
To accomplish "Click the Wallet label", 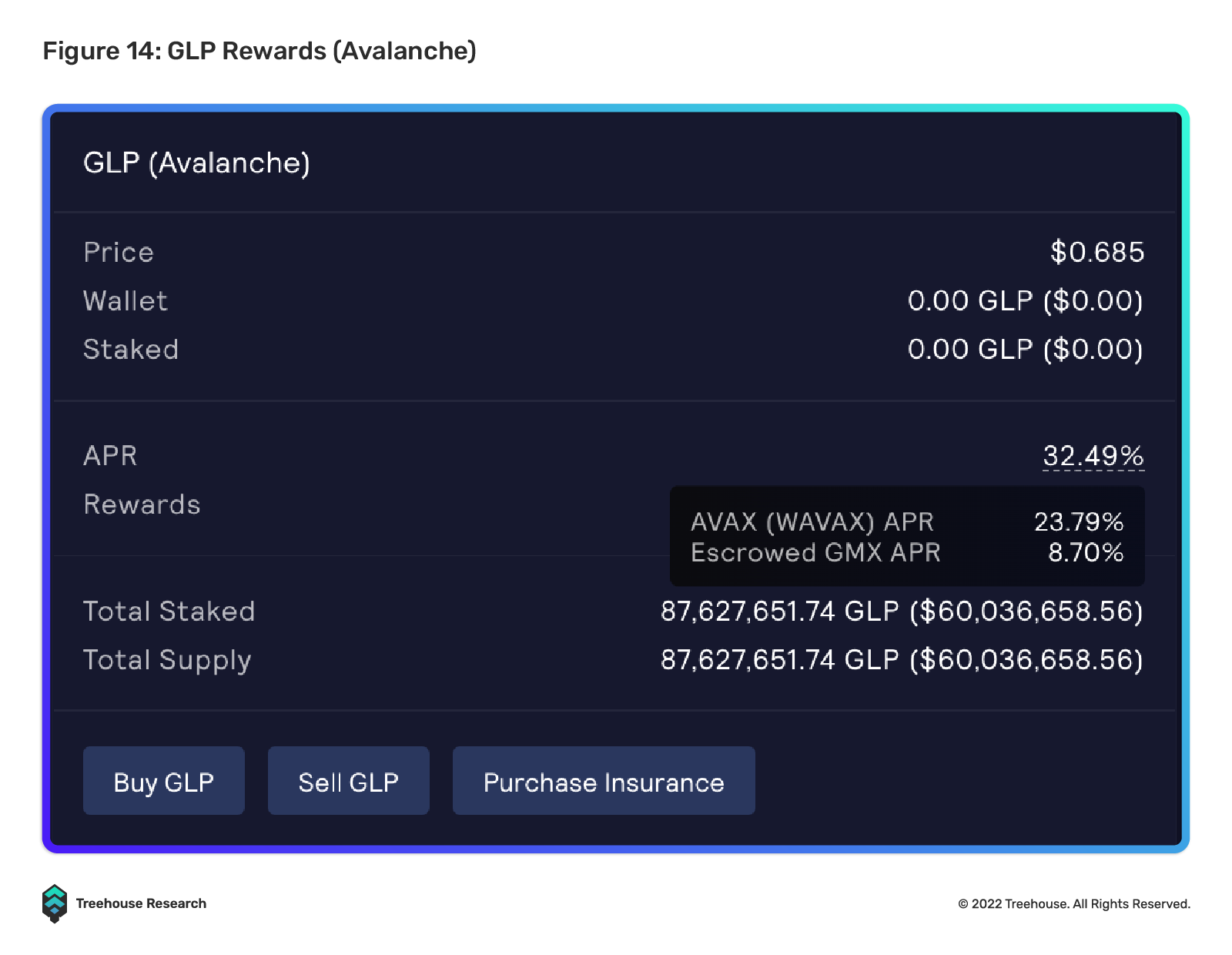I will (x=126, y=301).
